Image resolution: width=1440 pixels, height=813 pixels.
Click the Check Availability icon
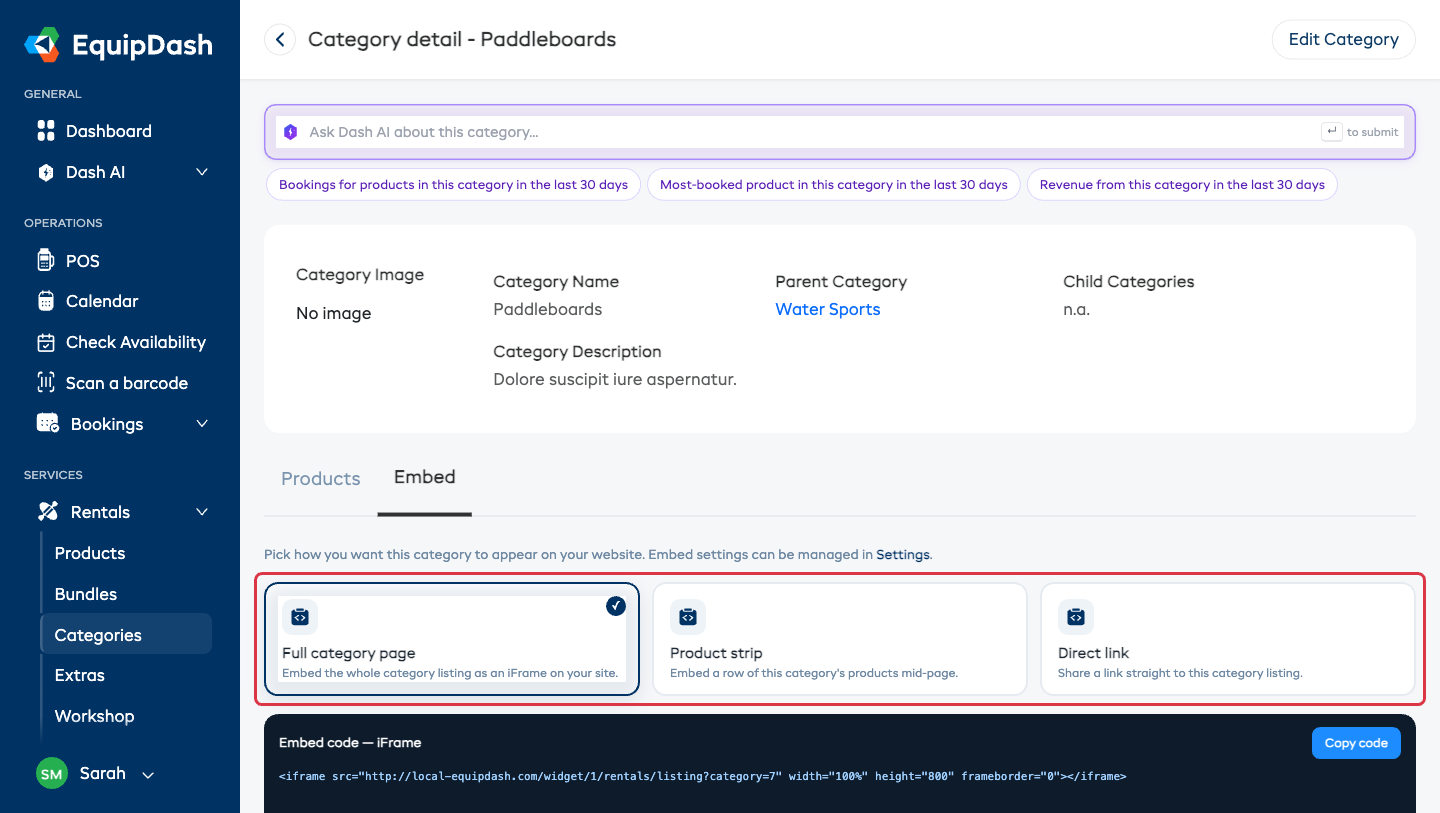click(46, 342)
